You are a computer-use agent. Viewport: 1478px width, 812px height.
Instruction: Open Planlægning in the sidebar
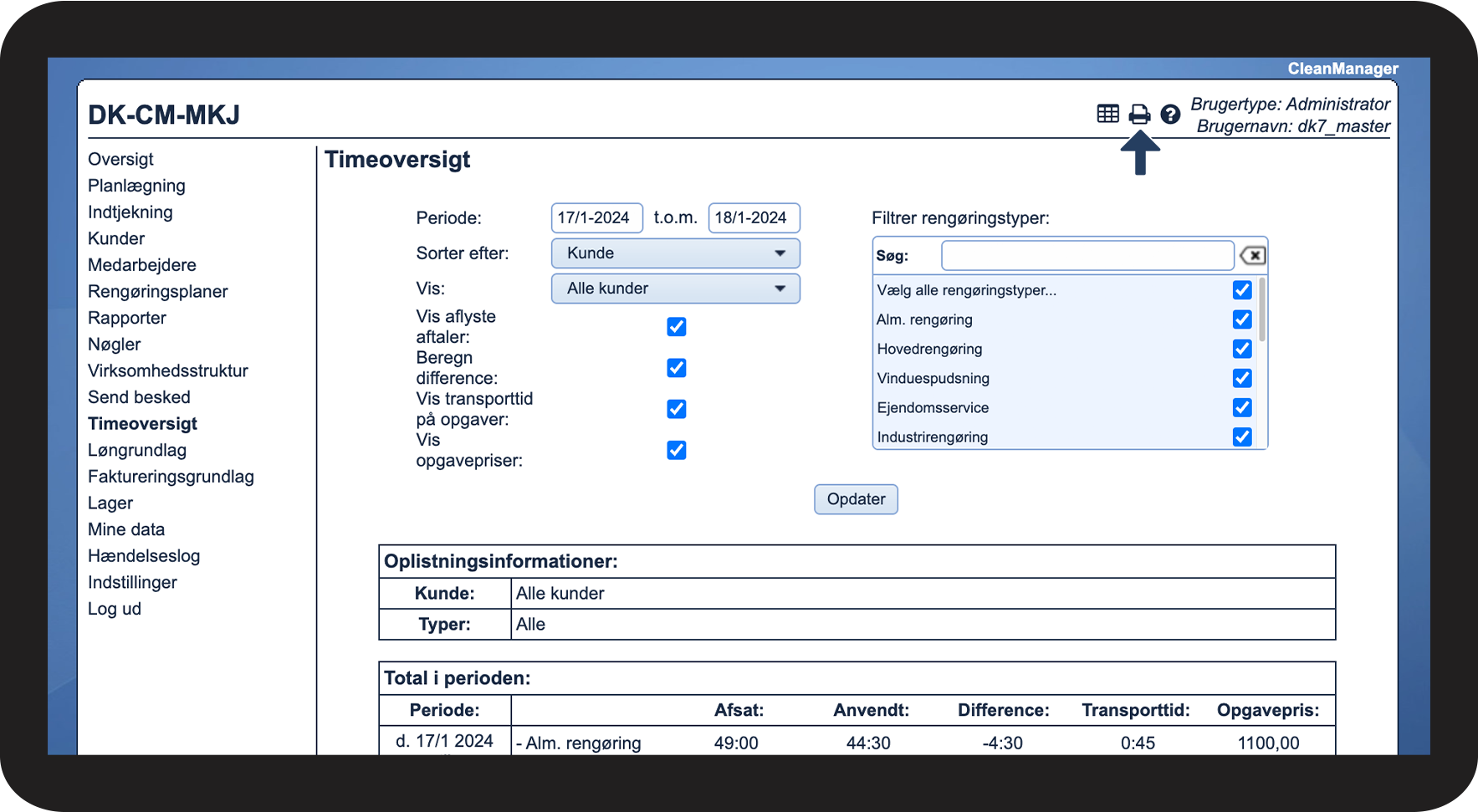pyautogui.click(x=136, y=186)
